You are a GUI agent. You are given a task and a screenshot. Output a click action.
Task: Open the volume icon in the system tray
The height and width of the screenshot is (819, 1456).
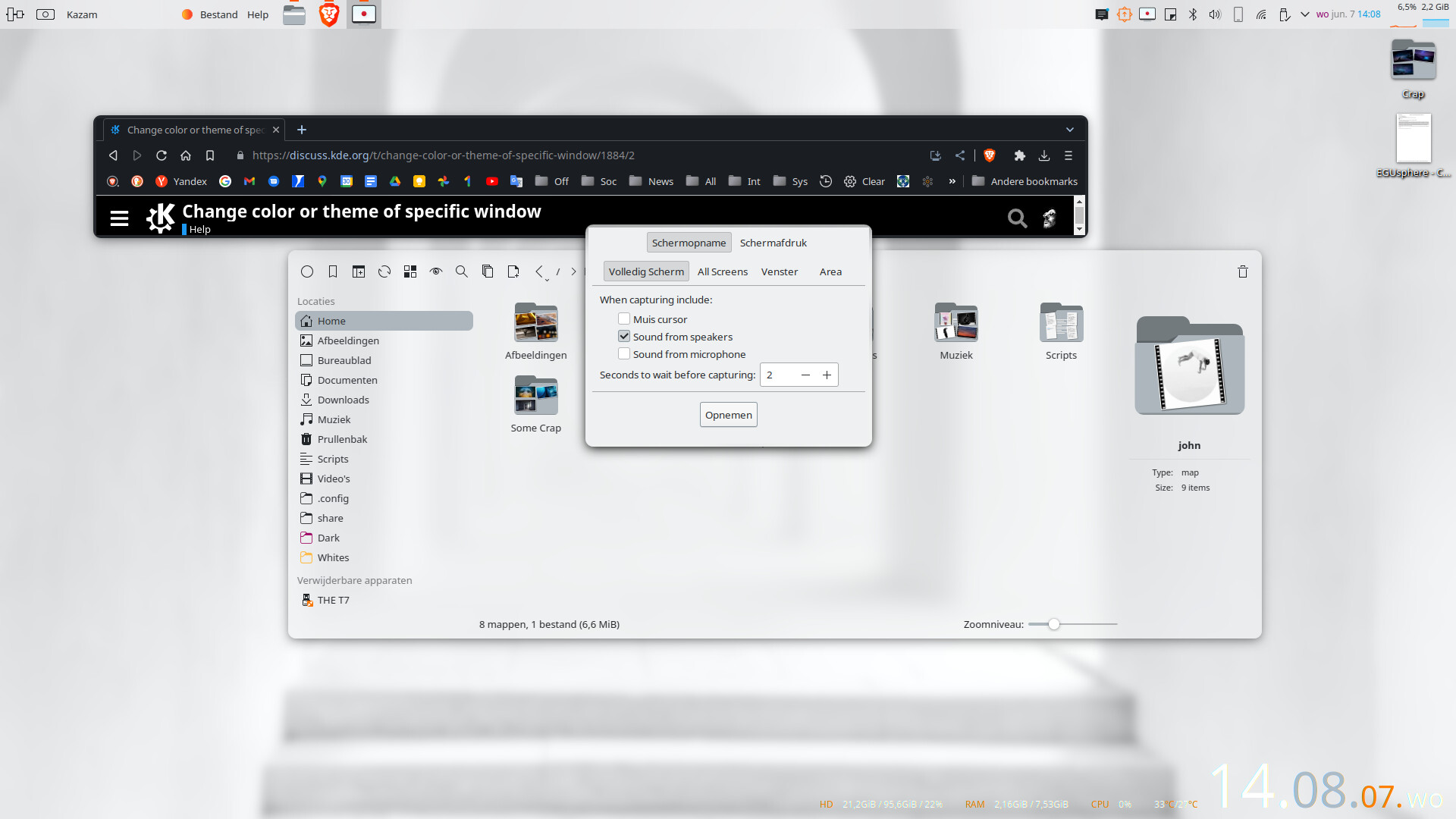pos(1215,14)
